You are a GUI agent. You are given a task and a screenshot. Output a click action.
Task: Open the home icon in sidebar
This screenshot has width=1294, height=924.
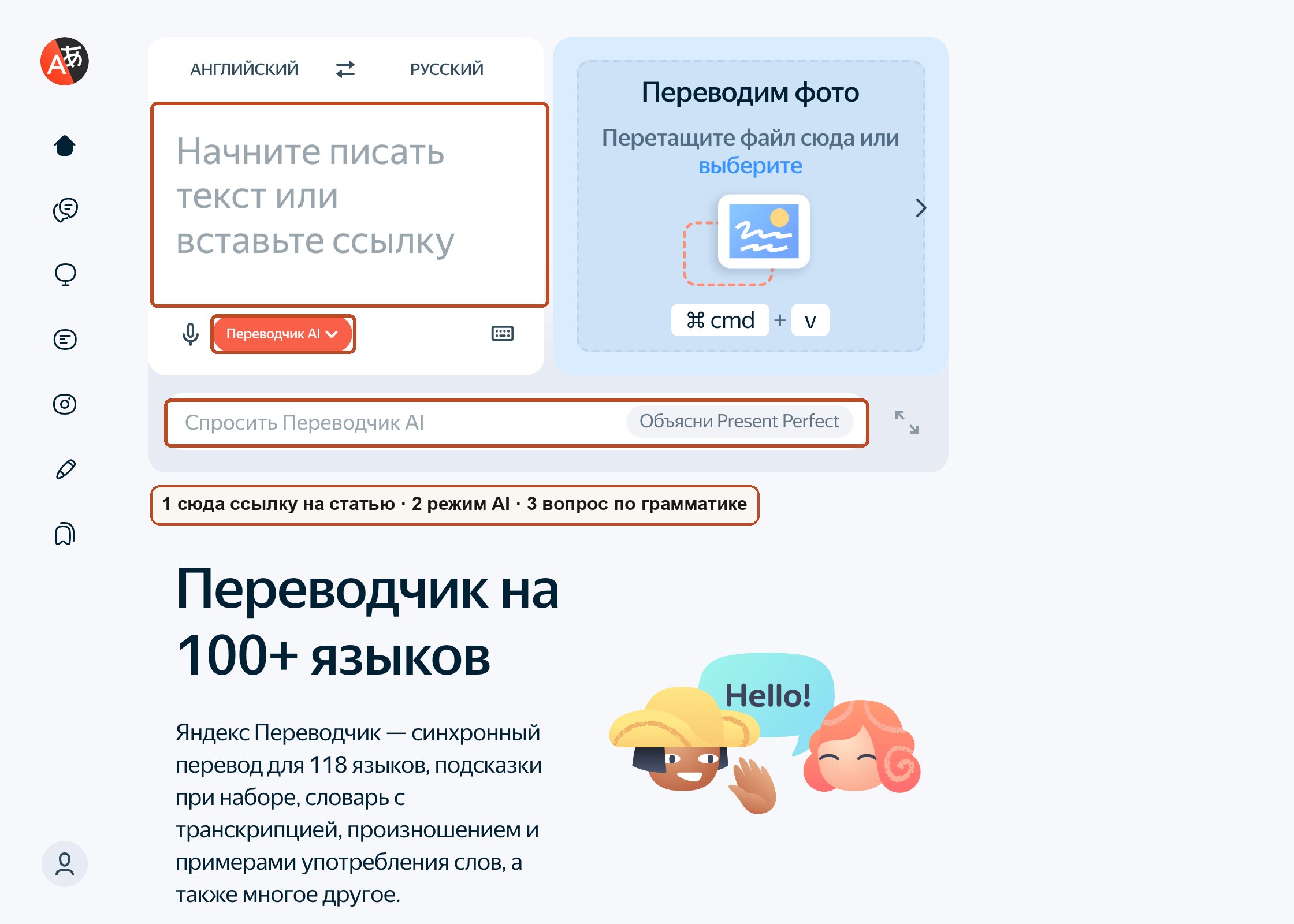[x=65, y=146]
